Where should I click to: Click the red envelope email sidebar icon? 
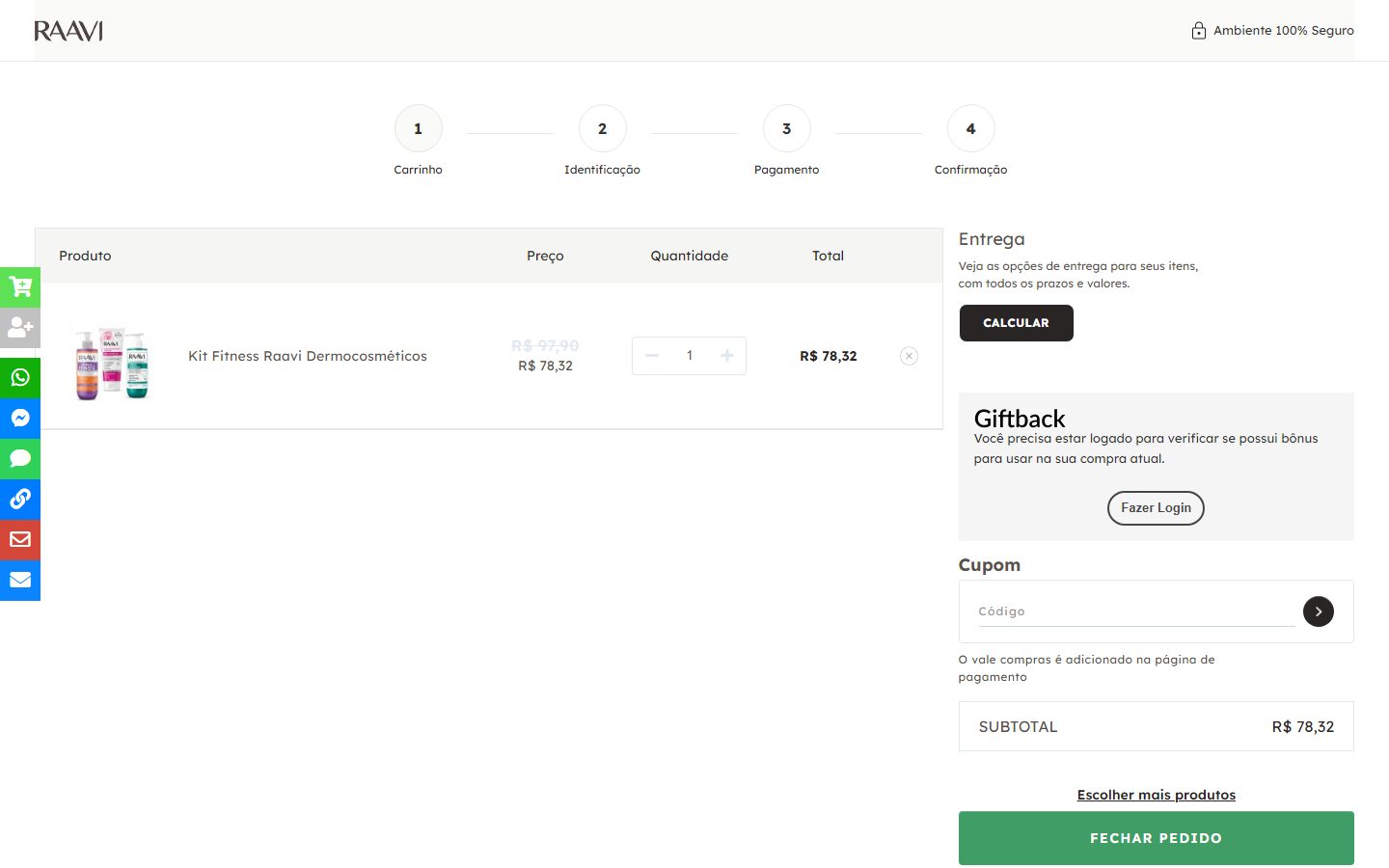pyautogui.click(x=20, y=539)
